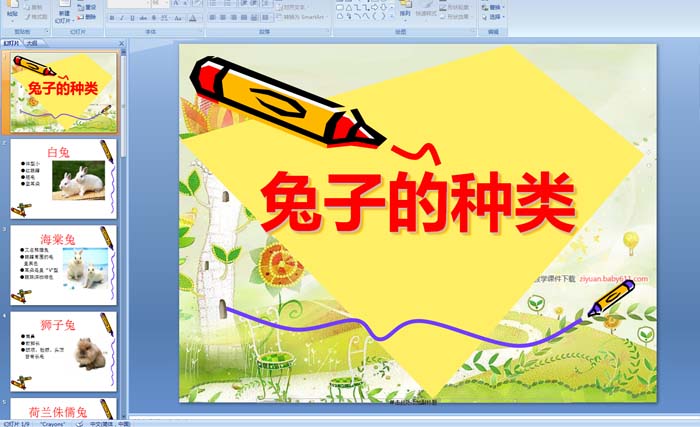Close the slides thumbnail pane

pyautogui.click(x=121, y=43)
